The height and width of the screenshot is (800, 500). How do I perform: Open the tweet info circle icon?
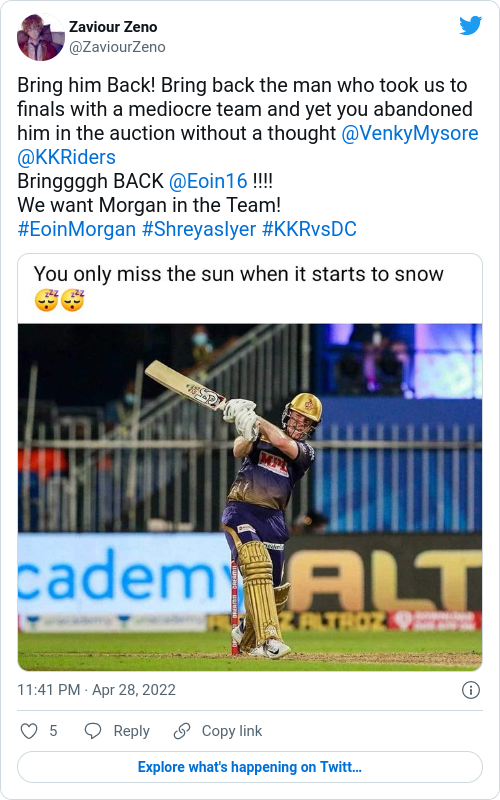470,690
